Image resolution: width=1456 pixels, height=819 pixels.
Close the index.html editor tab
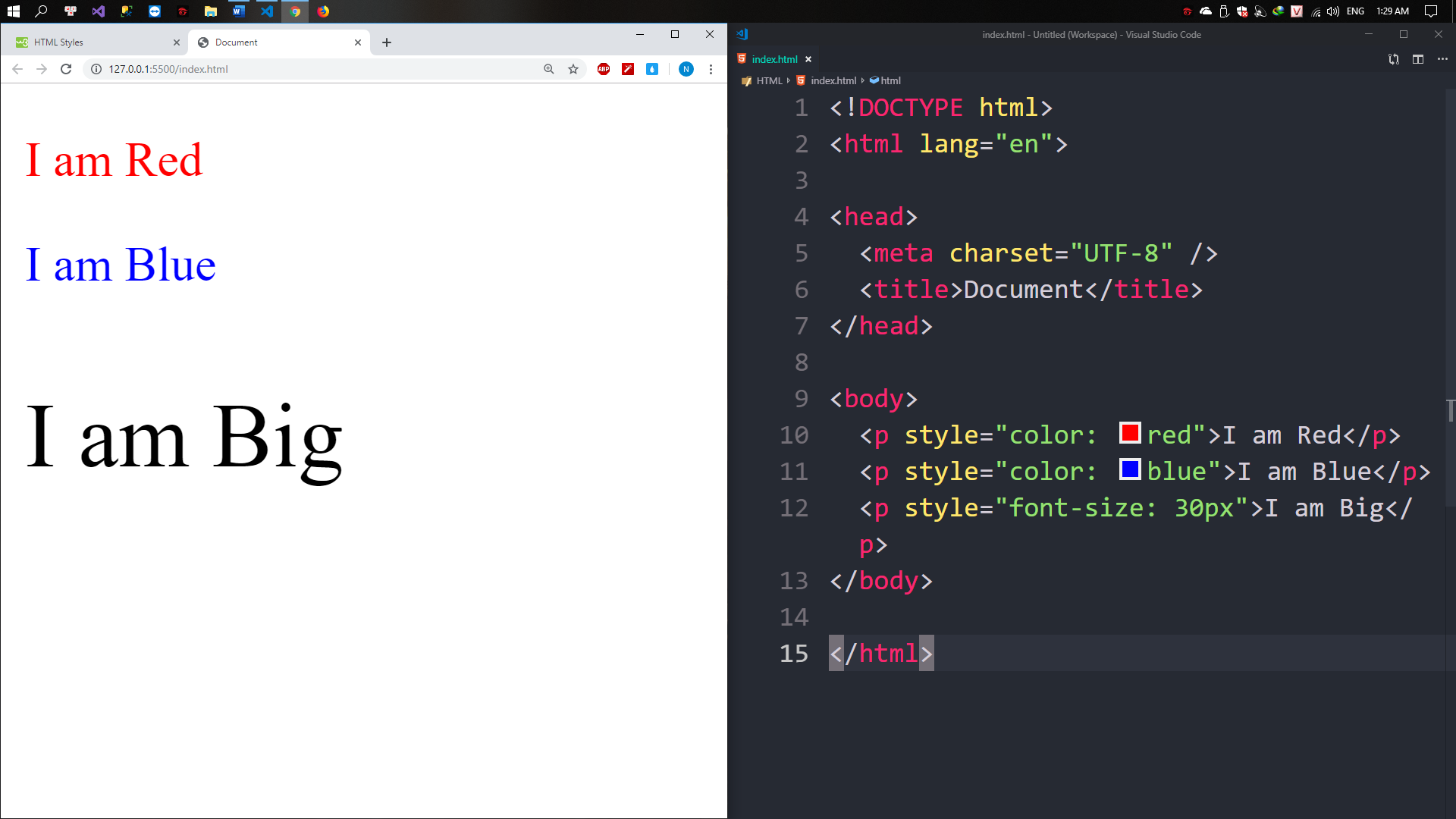[x=808, y=59]
